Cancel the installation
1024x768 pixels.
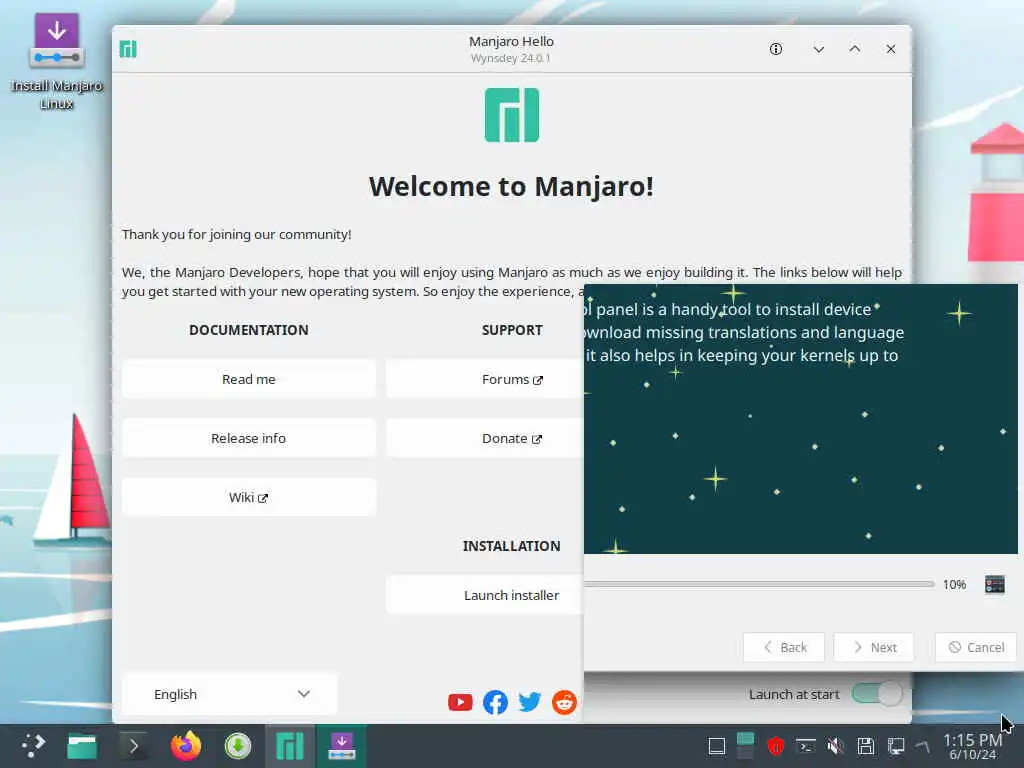(976, 647)
